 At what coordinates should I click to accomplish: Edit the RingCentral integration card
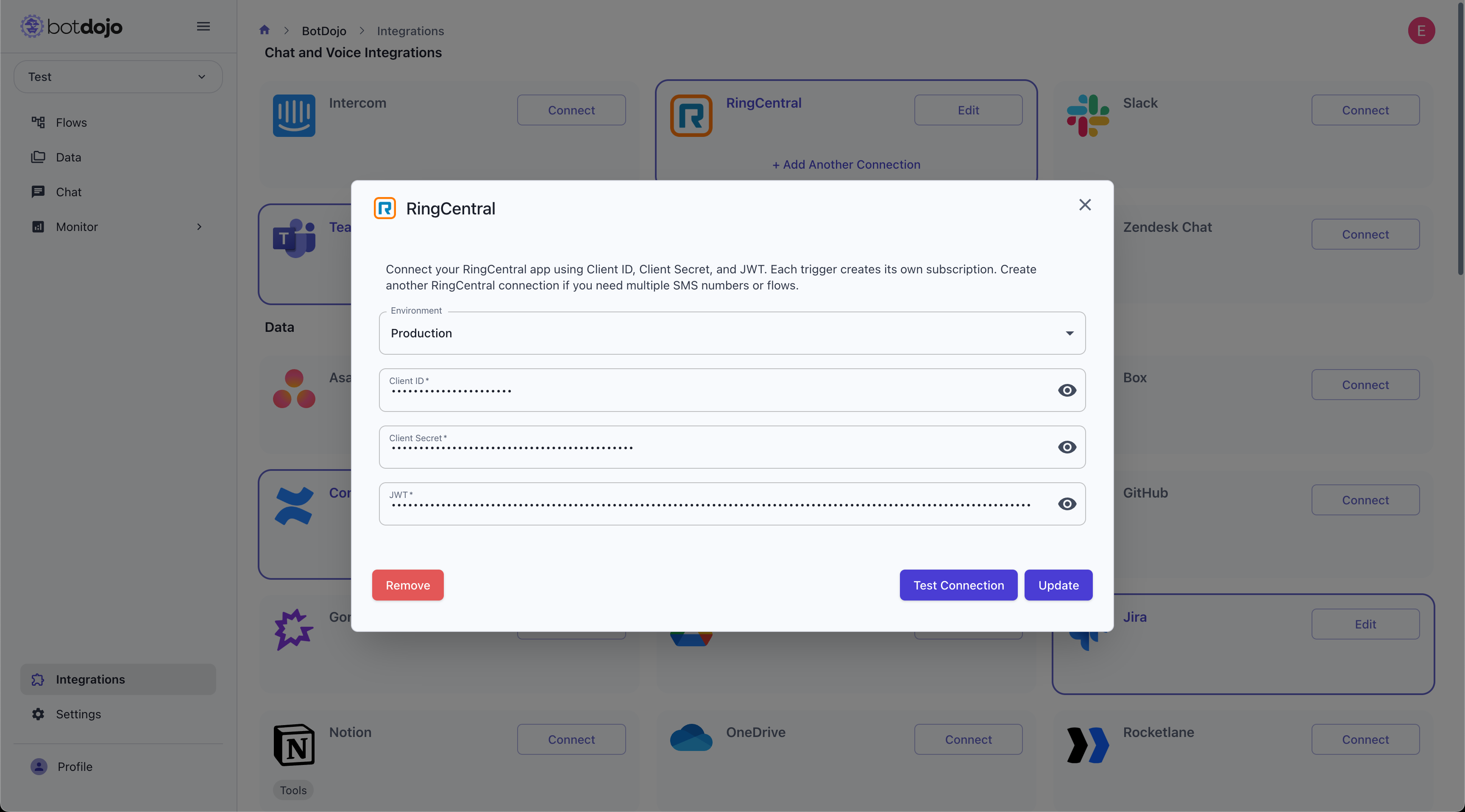click(968, 110)
